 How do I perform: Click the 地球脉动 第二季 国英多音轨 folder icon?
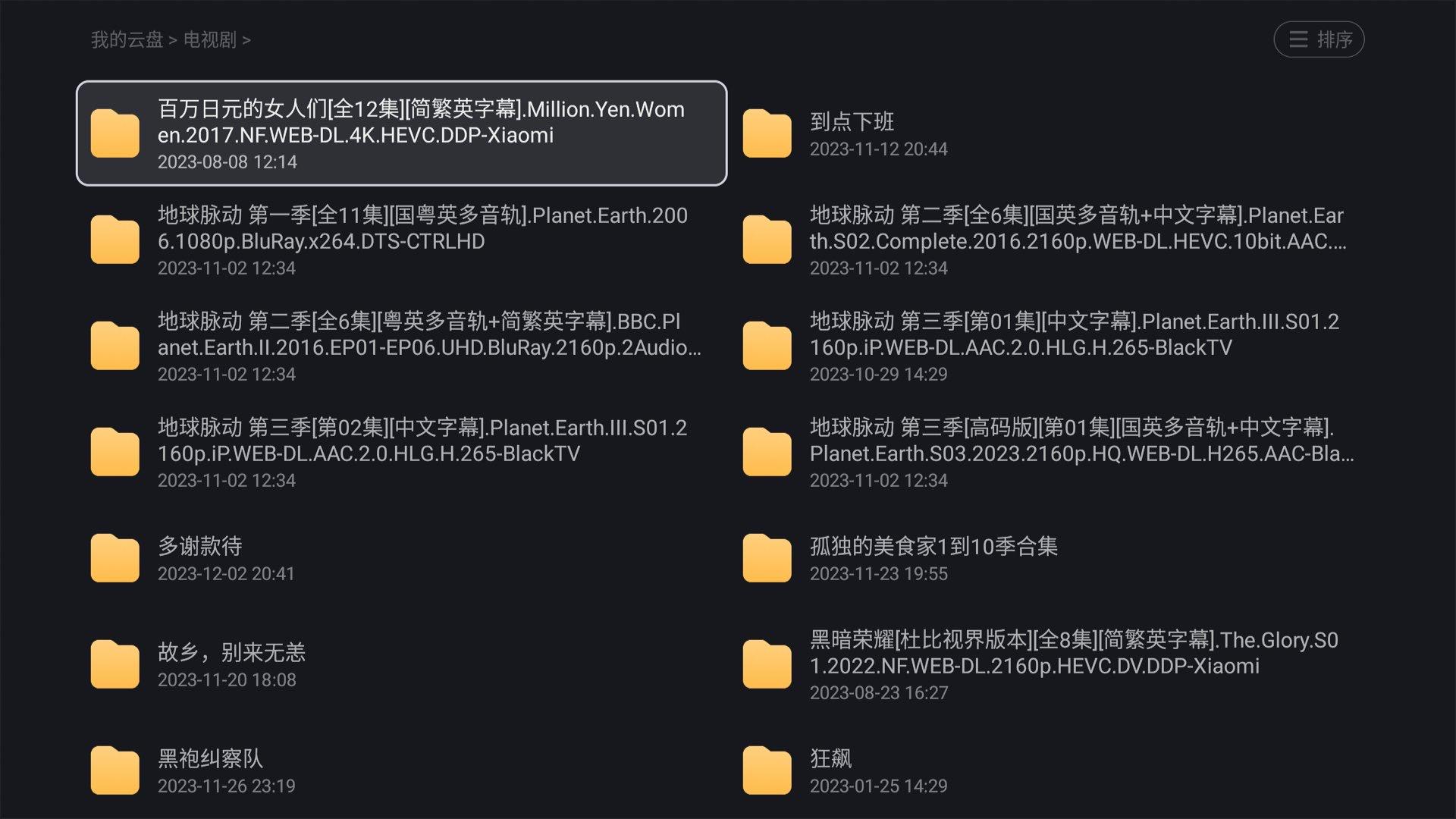[x=766, y=240]
